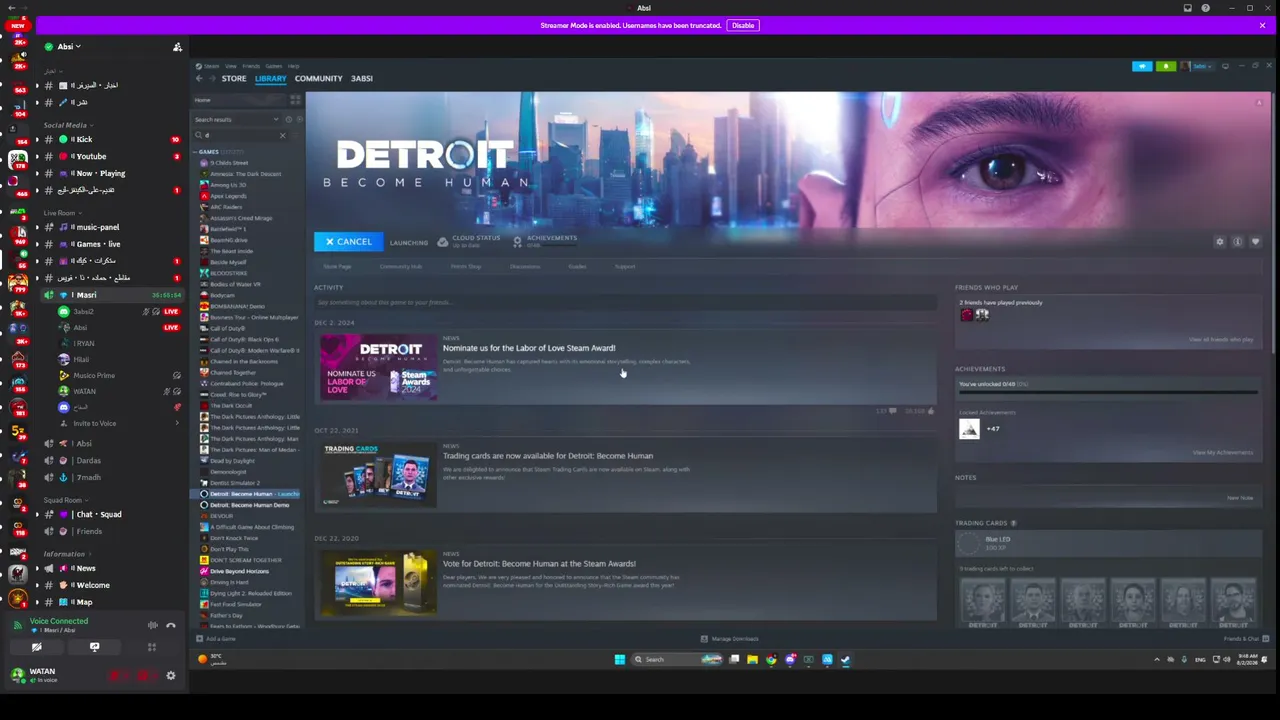Expand Steam Search results filter dropdown
1280x720 pixels.
coord(276,120)
